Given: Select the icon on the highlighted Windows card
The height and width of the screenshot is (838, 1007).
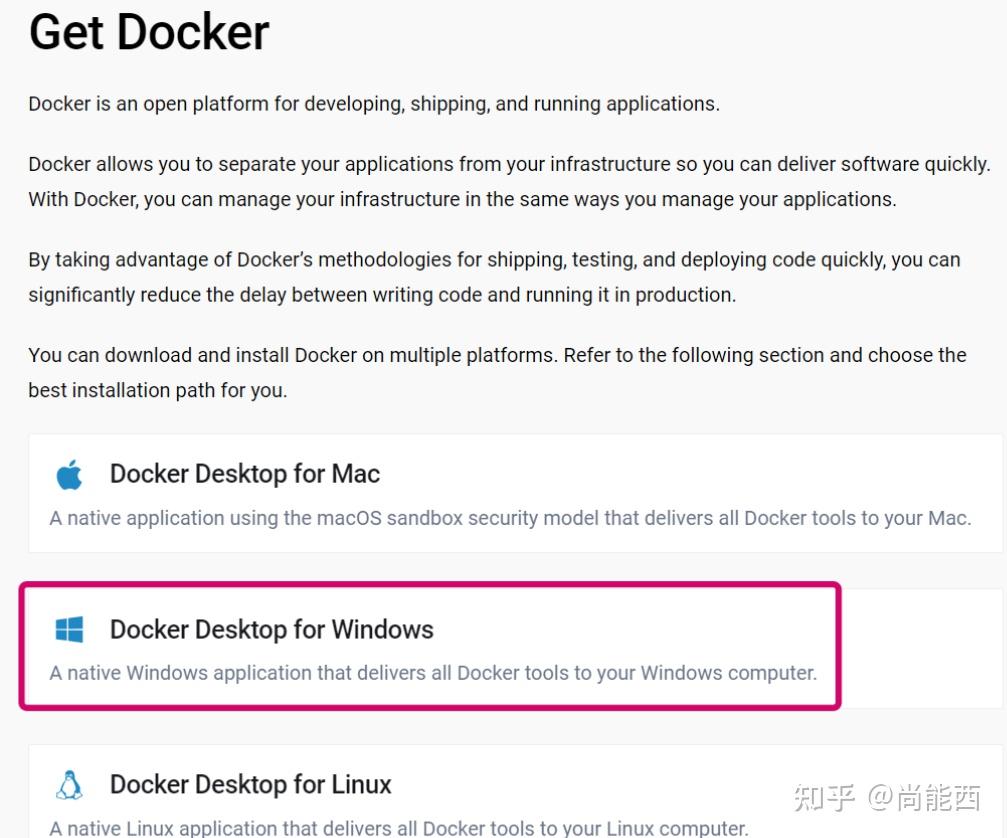Looking at the screenshot, I should 68,630.
